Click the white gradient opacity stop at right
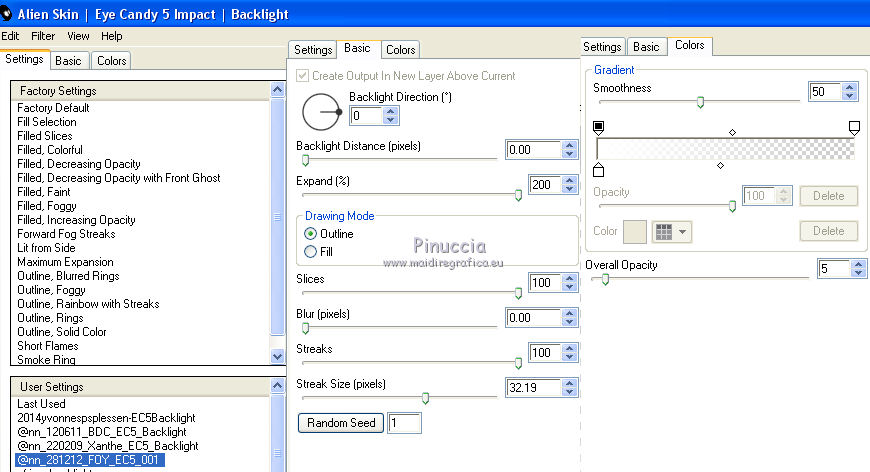The image size is (870, 472). coord(854,128)
